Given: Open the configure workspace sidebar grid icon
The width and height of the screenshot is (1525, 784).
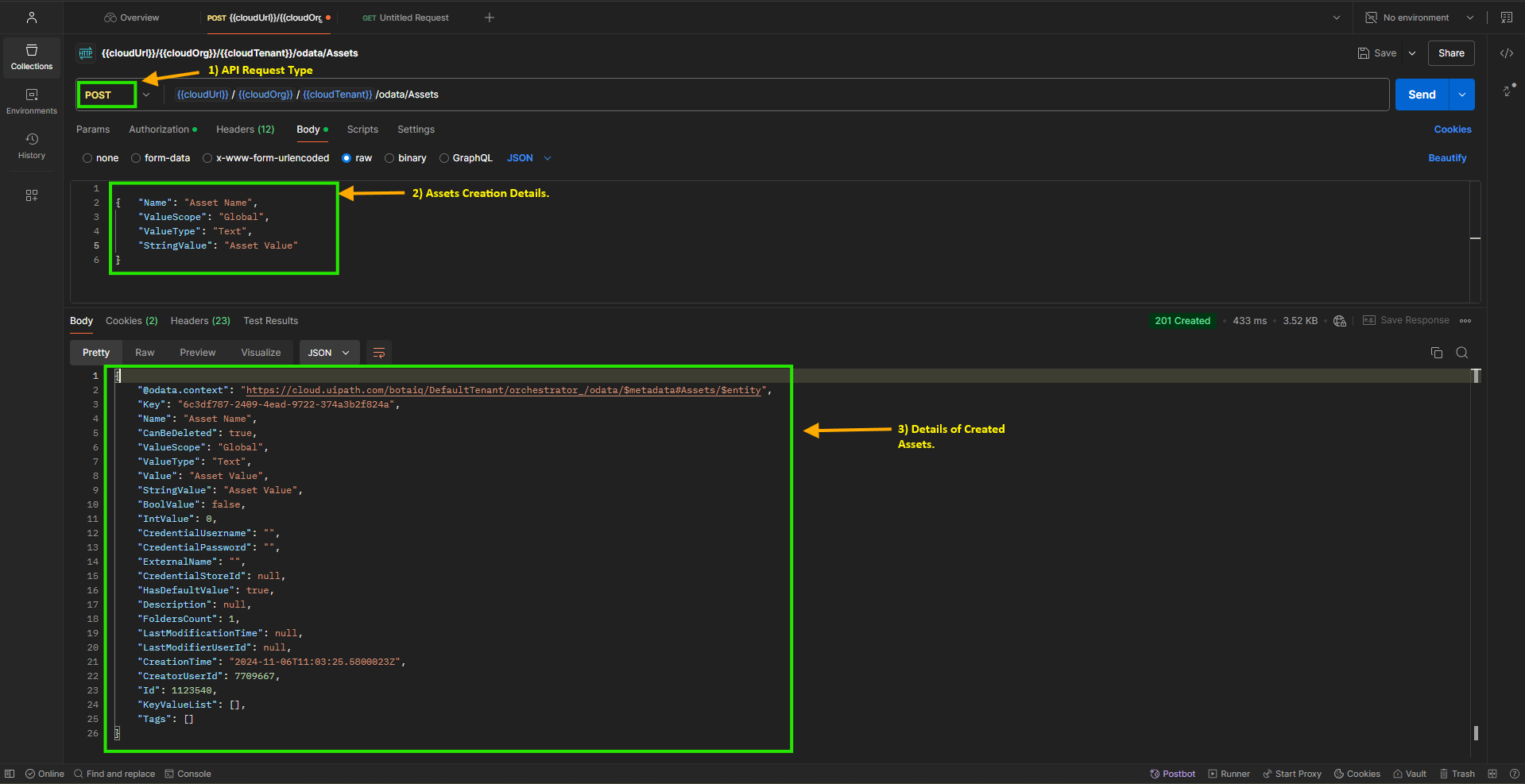Looking at the screenshot, I should pyautogui.click(x=32, y=195).
